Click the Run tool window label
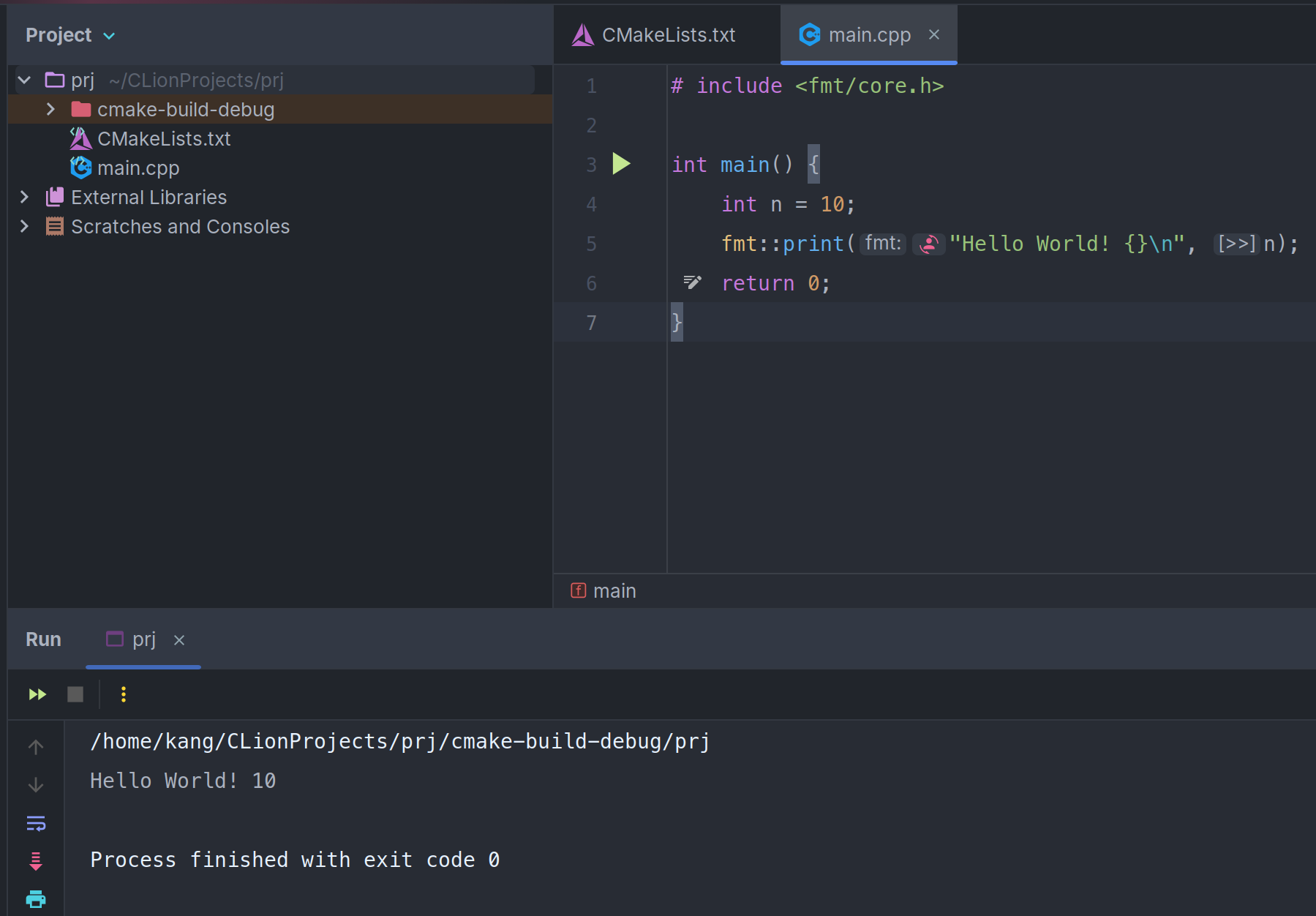 43,639
